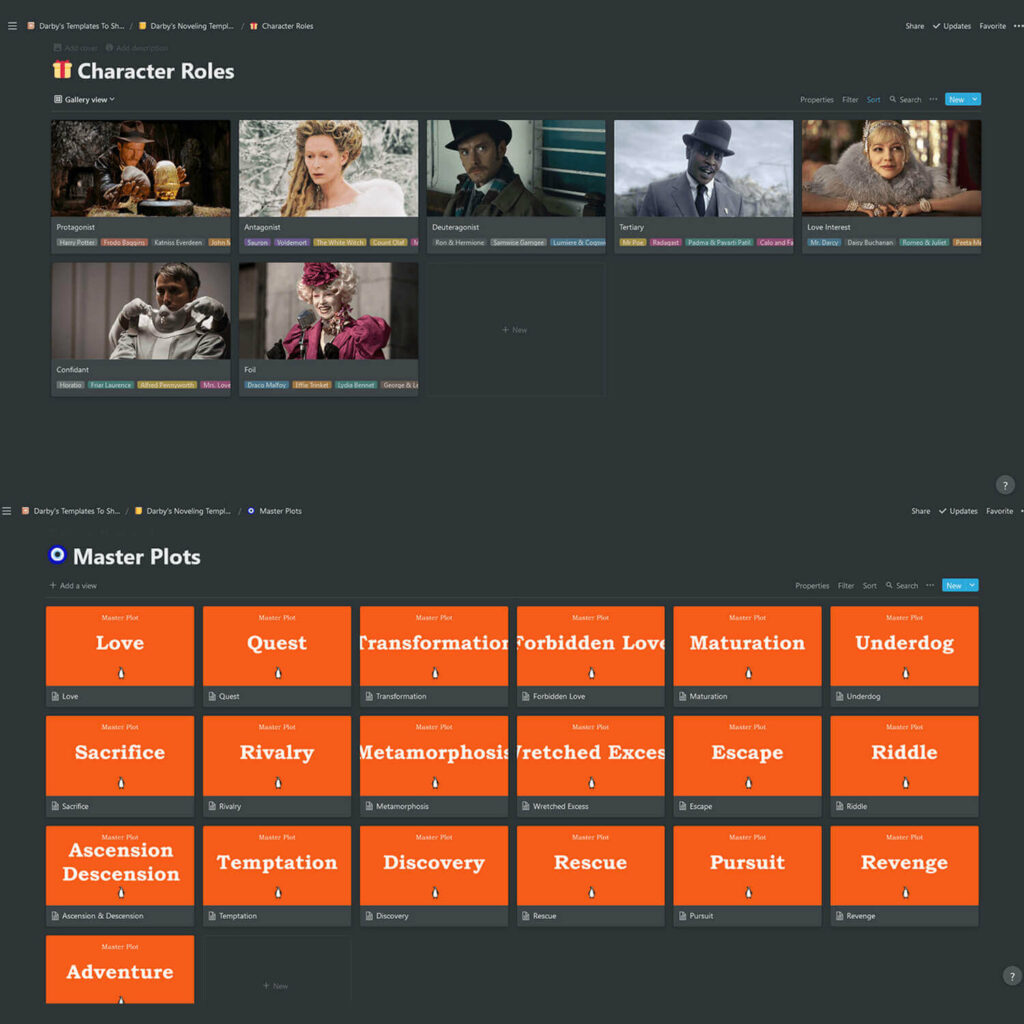The height and width of the screenshot is (1024, 1024).
Task: Open the help question mark in Character Roles window
Action: click(x=1005, y=485)
